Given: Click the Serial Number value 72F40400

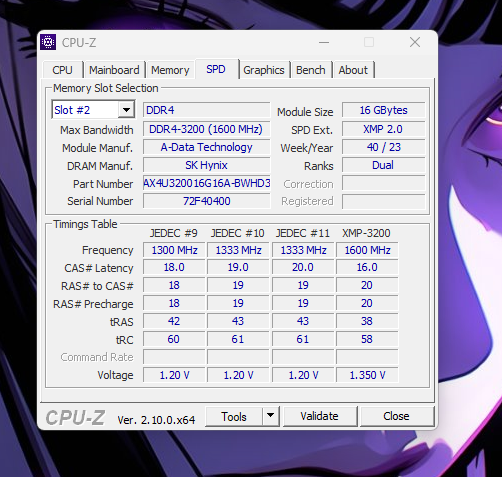Looking at the screenshot, I should click(206, 201).
